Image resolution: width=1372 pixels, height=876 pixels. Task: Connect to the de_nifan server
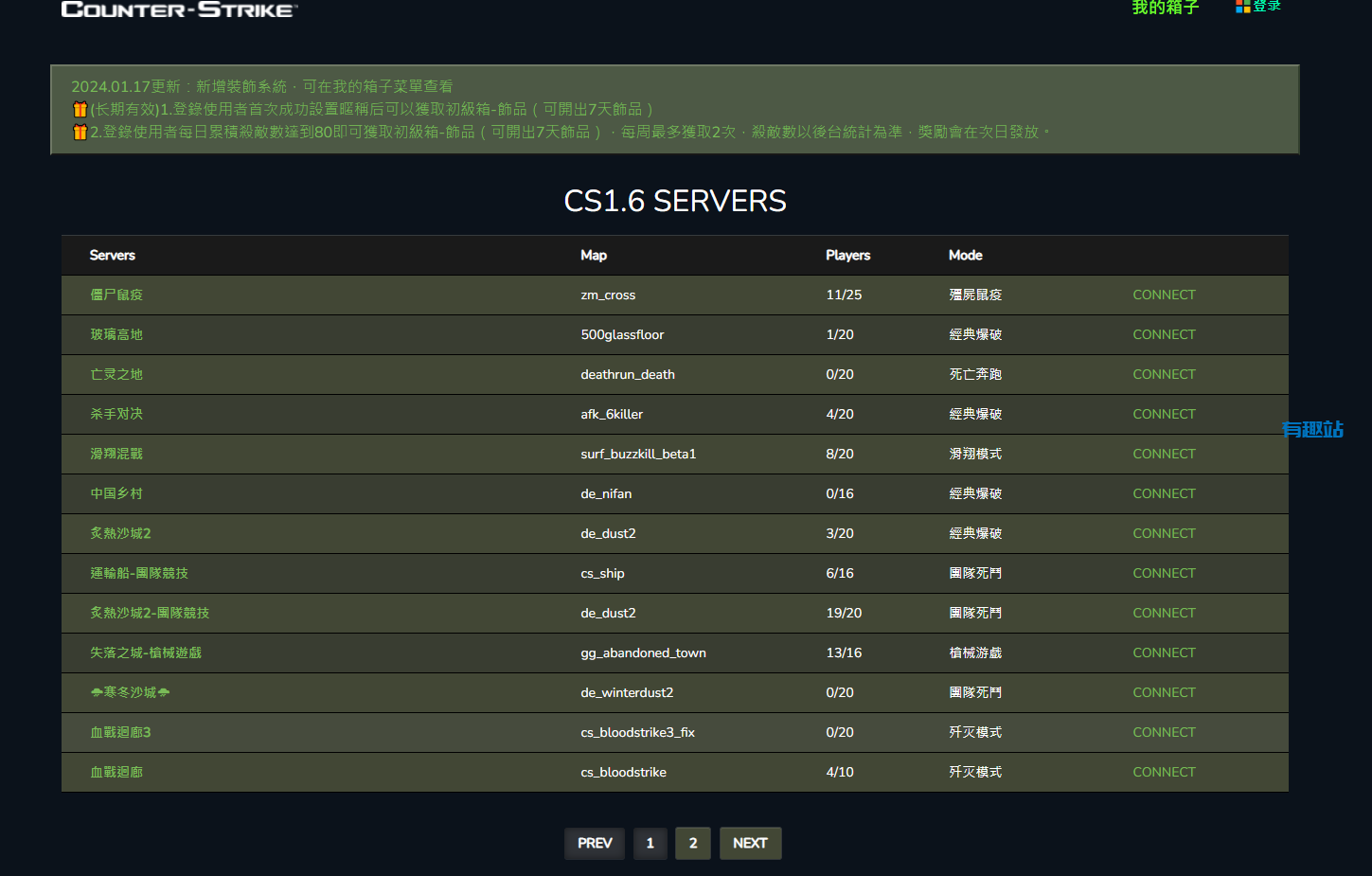click(x=1164, y=493)
